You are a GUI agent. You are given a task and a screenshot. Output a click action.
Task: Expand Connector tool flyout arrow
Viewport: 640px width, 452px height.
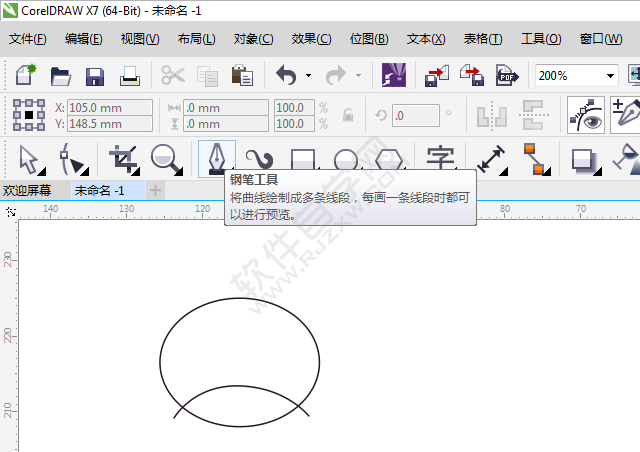pos(547,171)
